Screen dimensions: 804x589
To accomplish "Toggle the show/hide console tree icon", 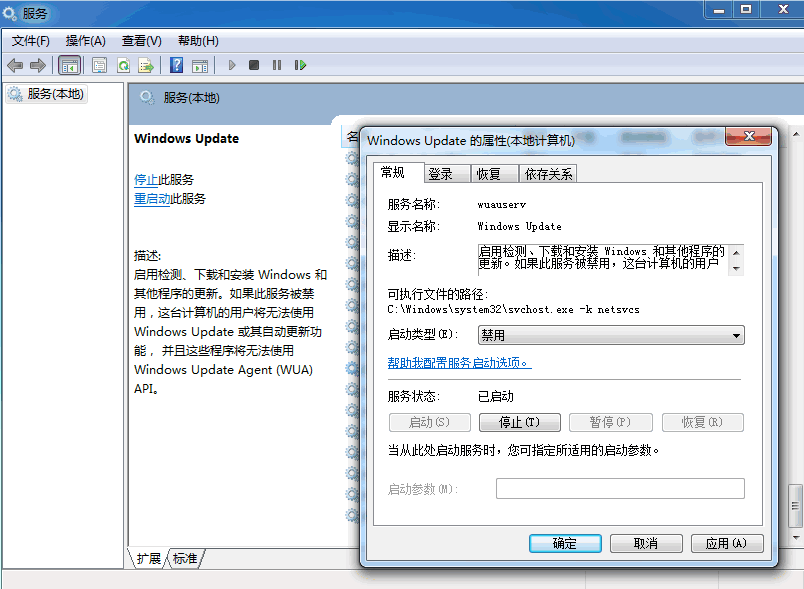I will tap(69, 65).
